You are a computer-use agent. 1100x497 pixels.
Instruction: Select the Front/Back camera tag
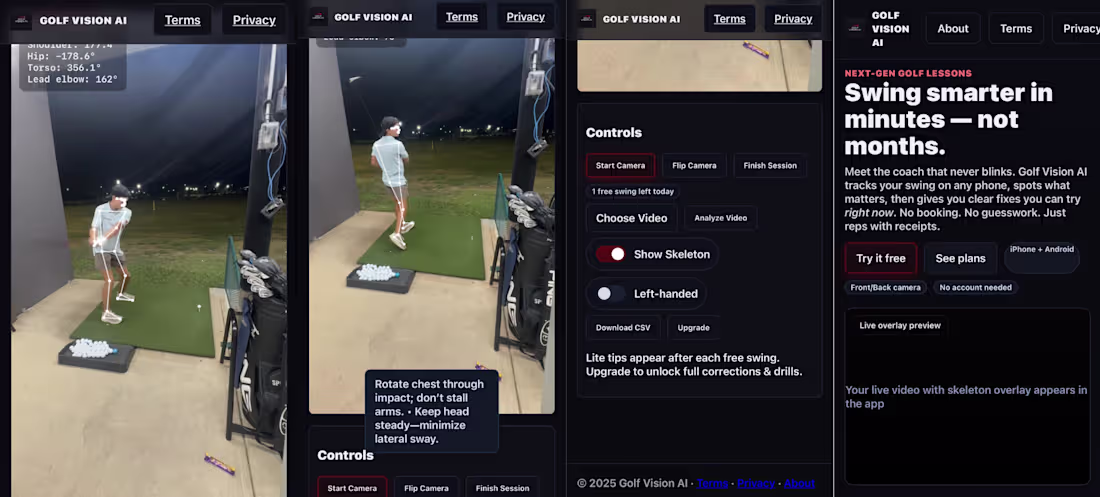coord(885,287)
